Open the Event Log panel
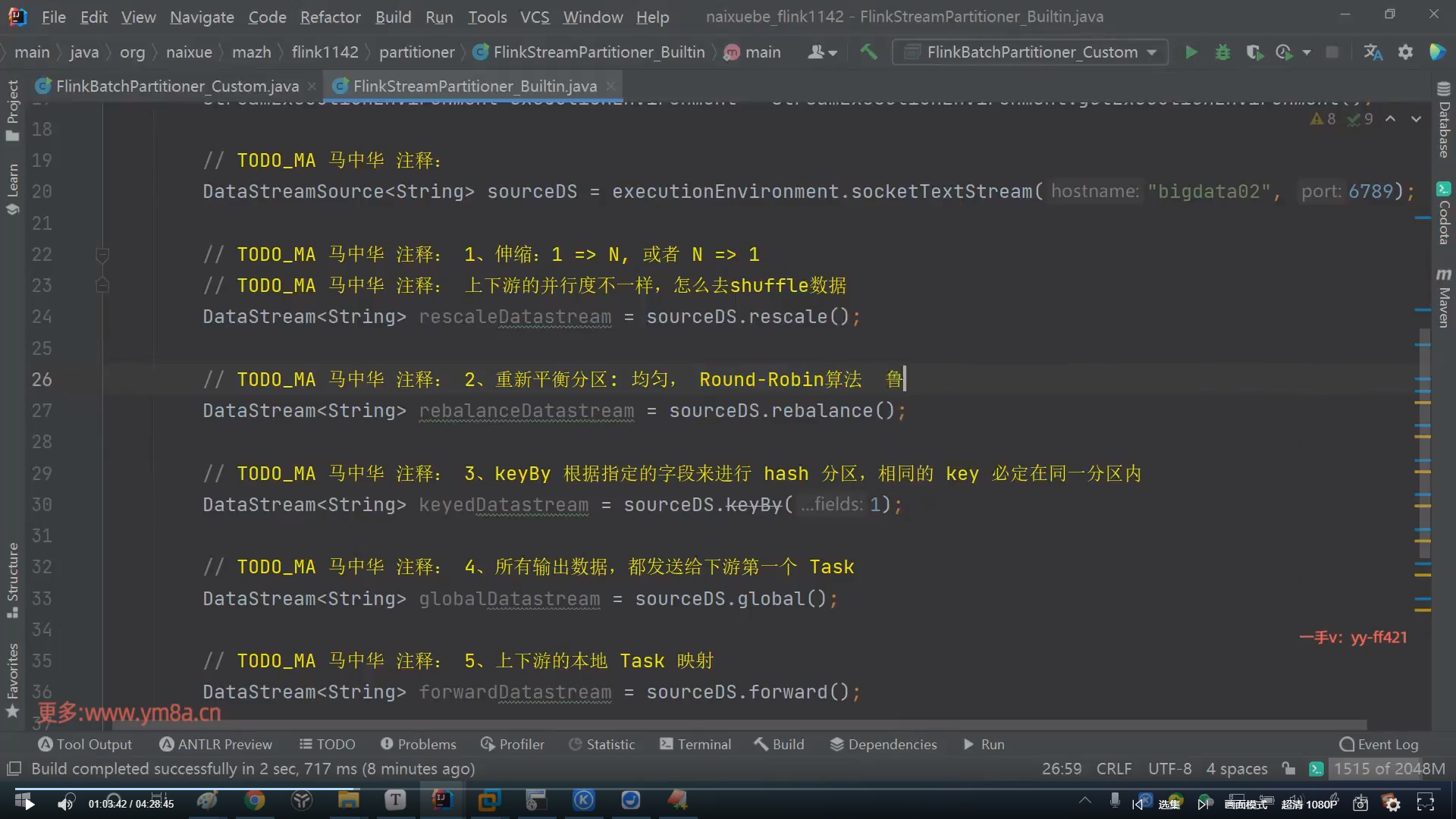 1379,745
